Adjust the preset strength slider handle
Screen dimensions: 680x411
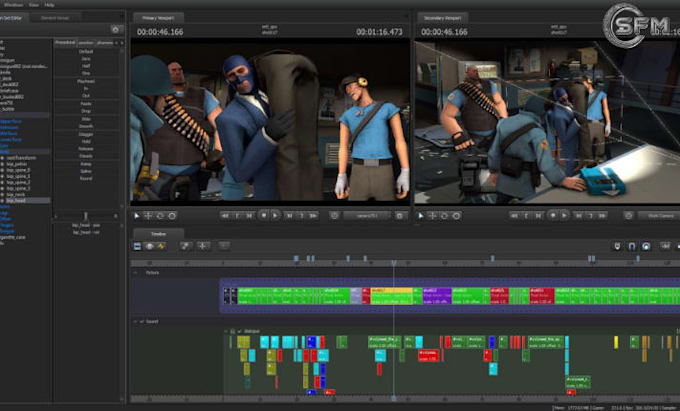(85, 216)
